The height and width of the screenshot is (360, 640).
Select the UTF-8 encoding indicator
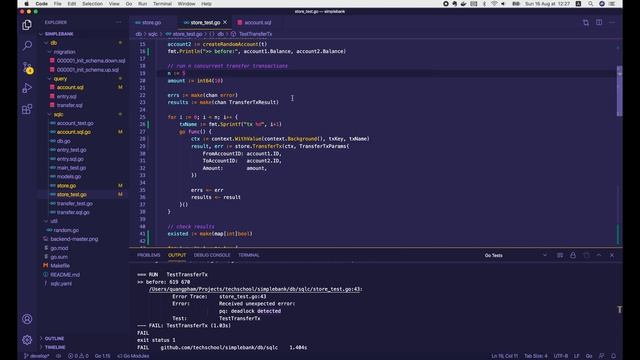click(561, 356)
